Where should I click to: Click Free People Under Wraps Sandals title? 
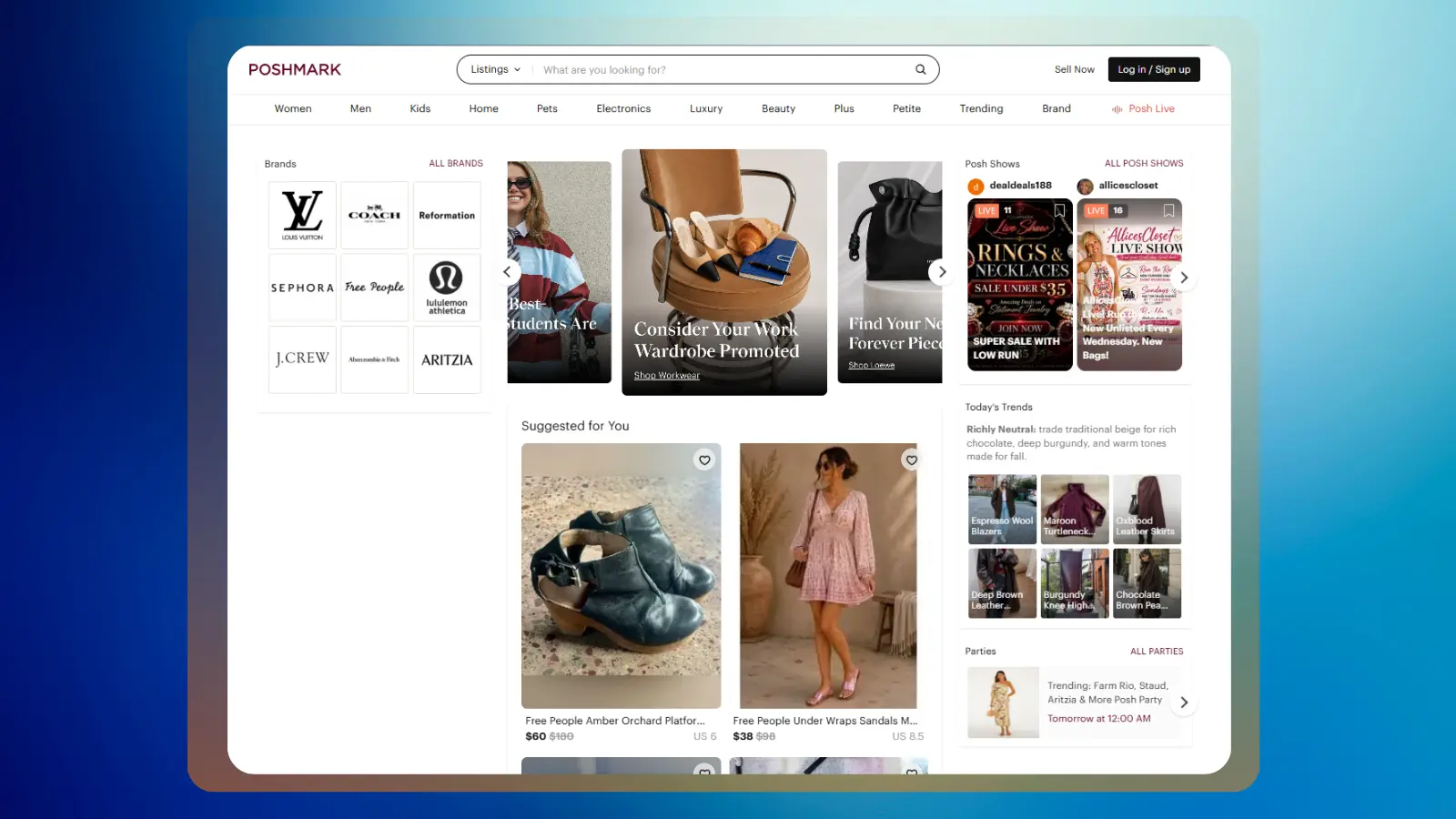click(825, 721)
